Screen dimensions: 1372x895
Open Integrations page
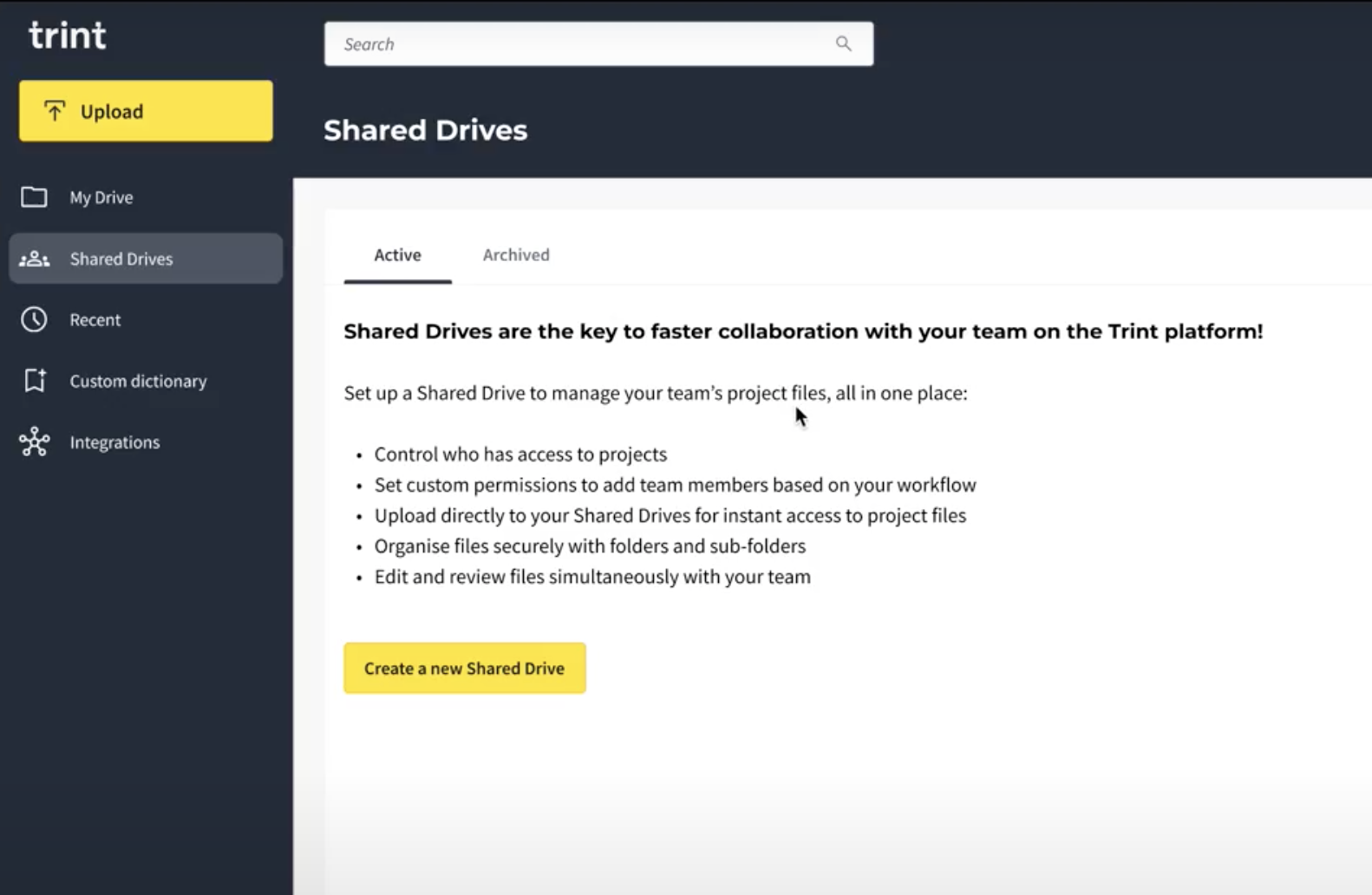pyautogui.click(x=146, y=442)
